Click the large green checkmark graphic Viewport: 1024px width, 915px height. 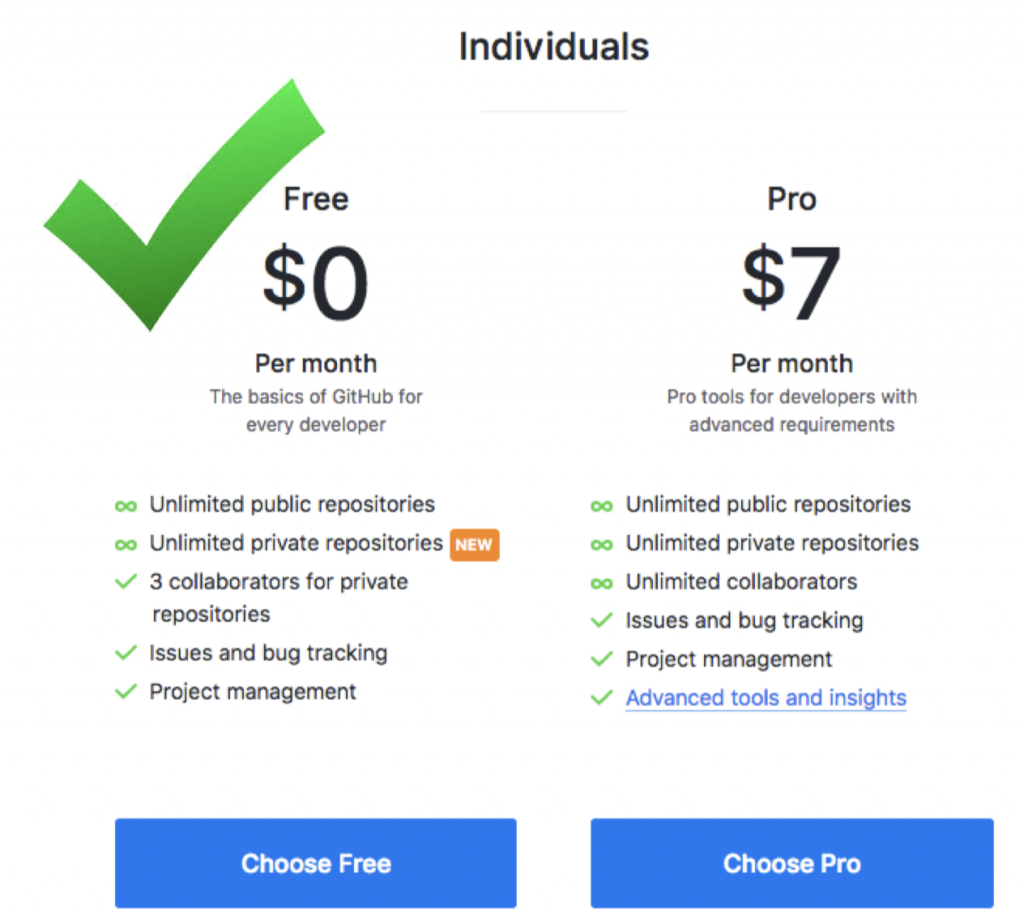184,204
